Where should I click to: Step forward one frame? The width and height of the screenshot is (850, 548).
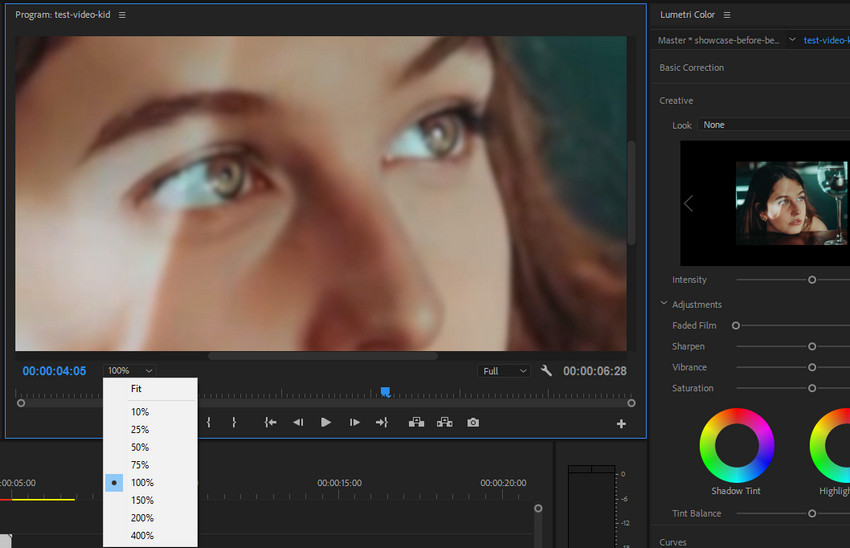point(354,423)
